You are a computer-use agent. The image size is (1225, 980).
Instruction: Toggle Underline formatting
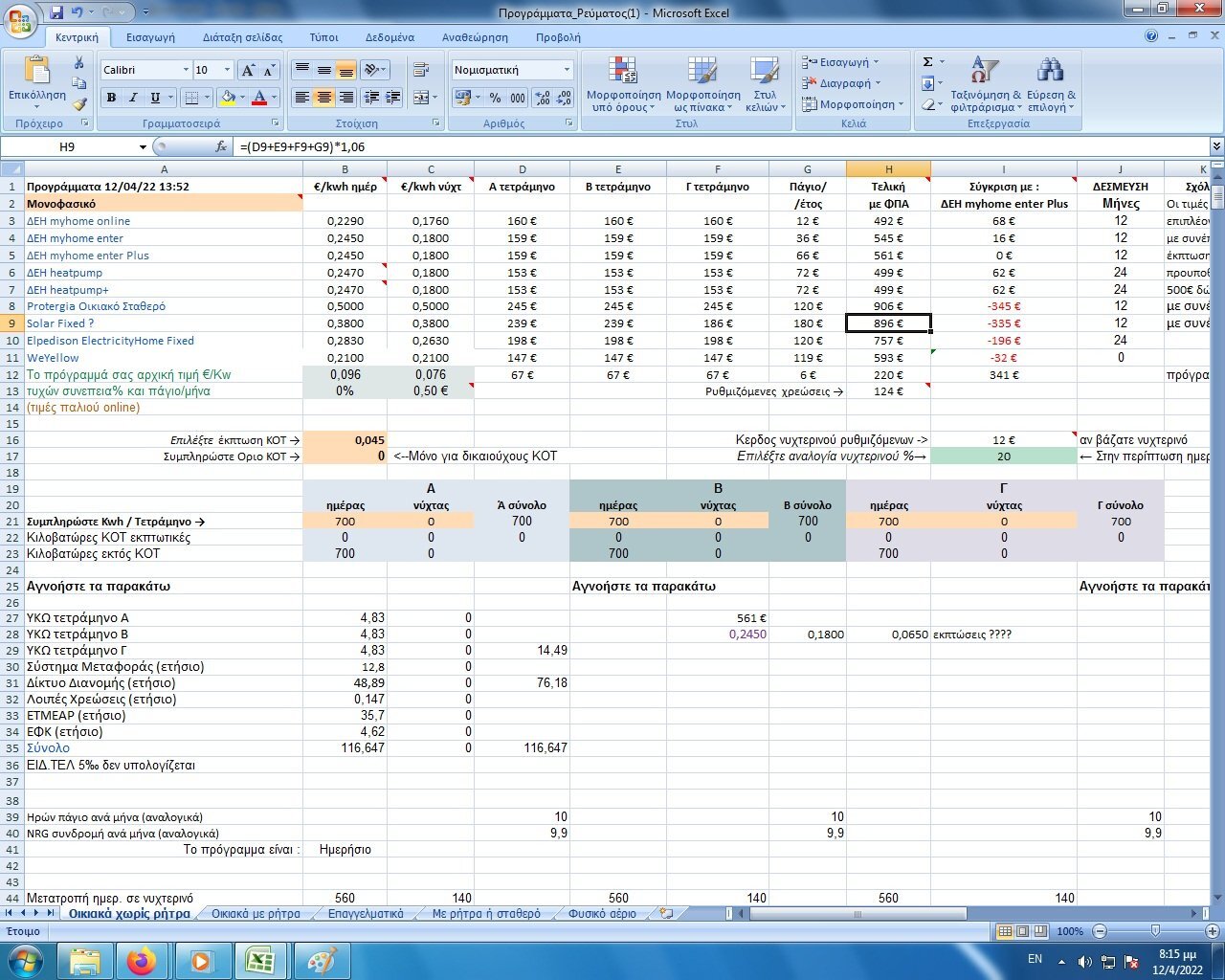pyautogui.click(x=154, y=98)
